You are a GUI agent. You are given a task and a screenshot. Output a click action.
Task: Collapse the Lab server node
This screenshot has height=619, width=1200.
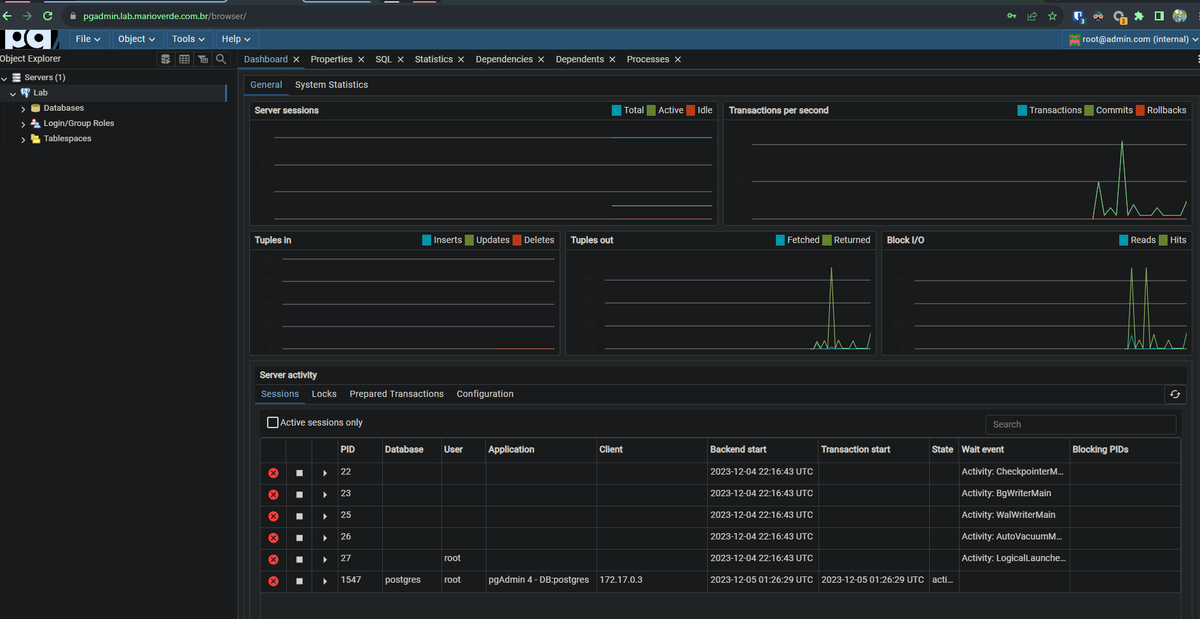click(x=13, y=93)
